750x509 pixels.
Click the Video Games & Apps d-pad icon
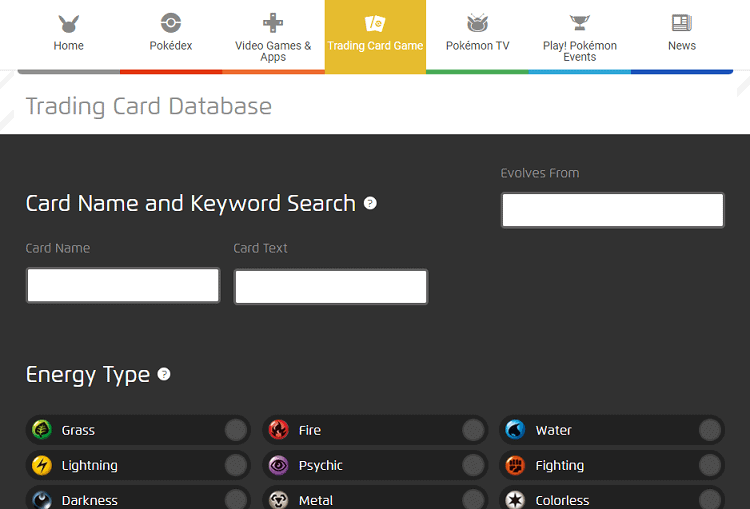pyautogui.click(x=273, y=23)
